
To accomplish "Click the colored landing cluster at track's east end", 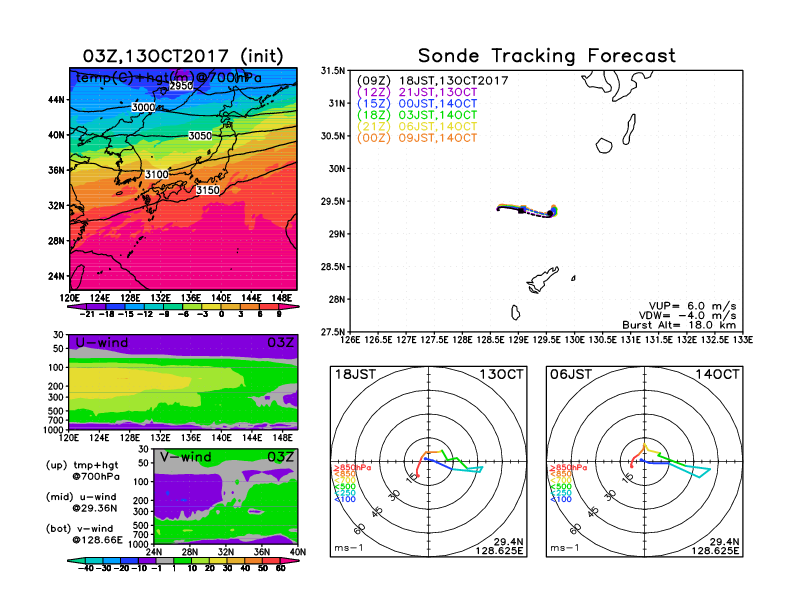I will [553, 211].
